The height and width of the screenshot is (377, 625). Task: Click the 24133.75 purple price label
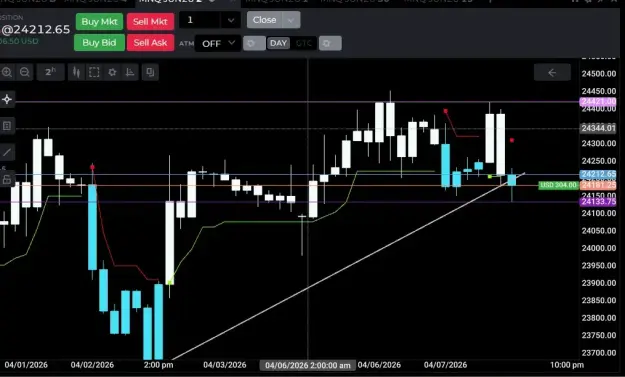(598, 202)
